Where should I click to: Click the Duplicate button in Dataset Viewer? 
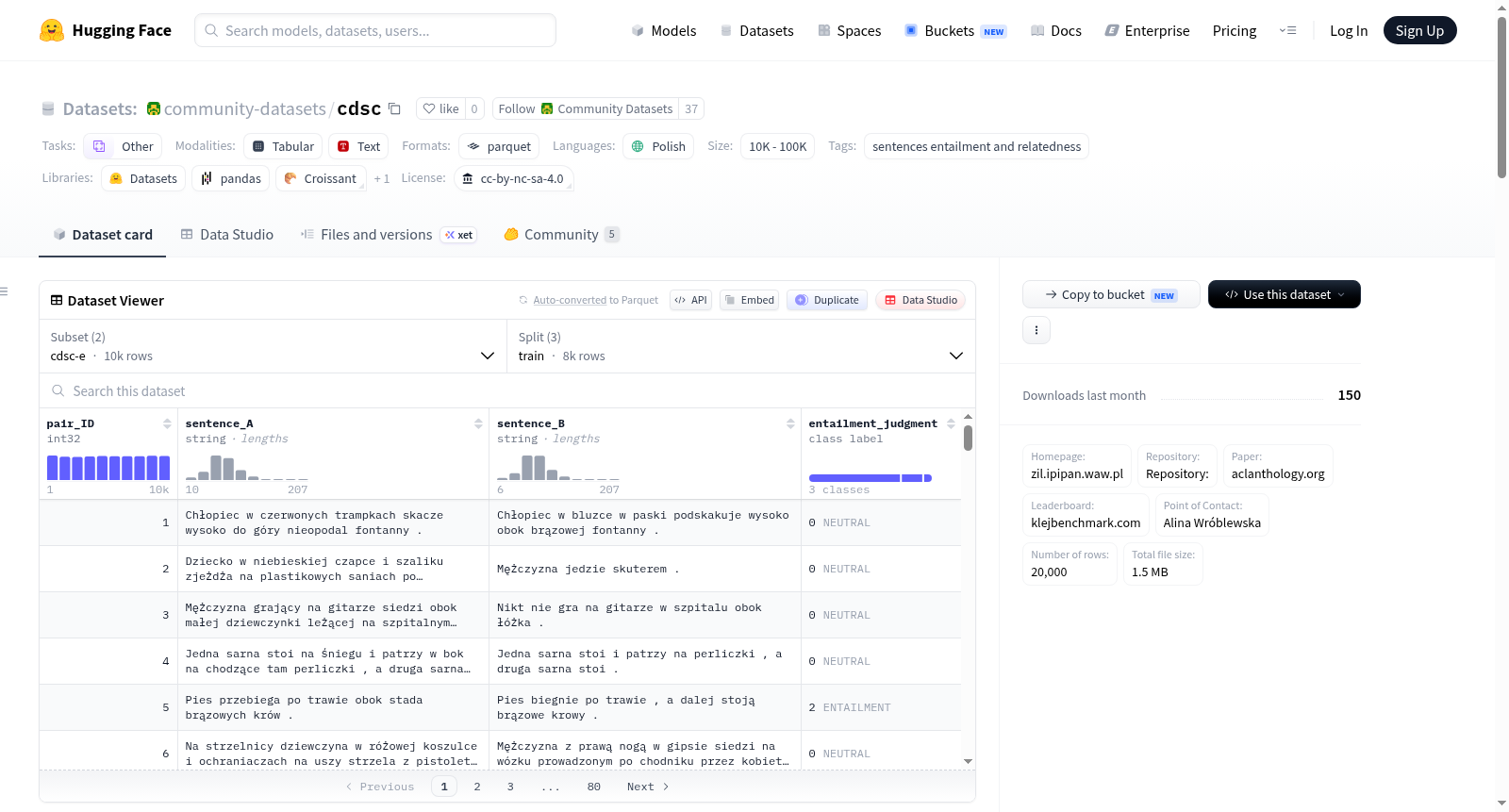coord(827,300)
